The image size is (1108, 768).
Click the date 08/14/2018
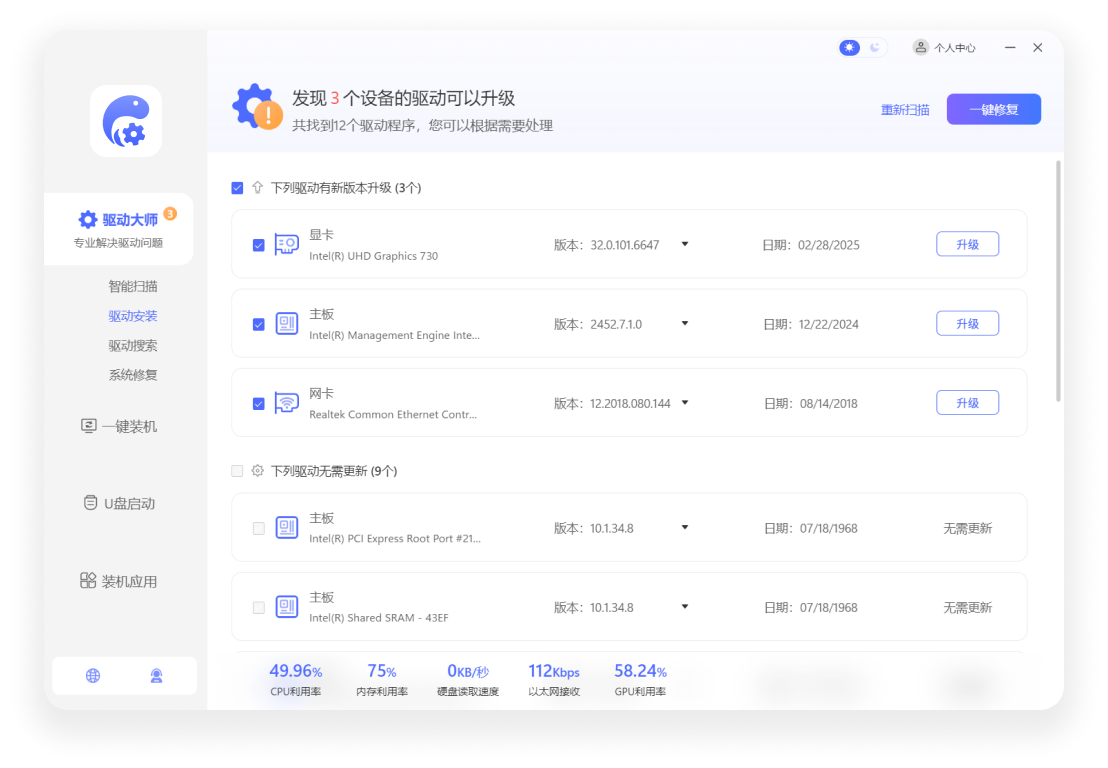click(x=829, y=403)
